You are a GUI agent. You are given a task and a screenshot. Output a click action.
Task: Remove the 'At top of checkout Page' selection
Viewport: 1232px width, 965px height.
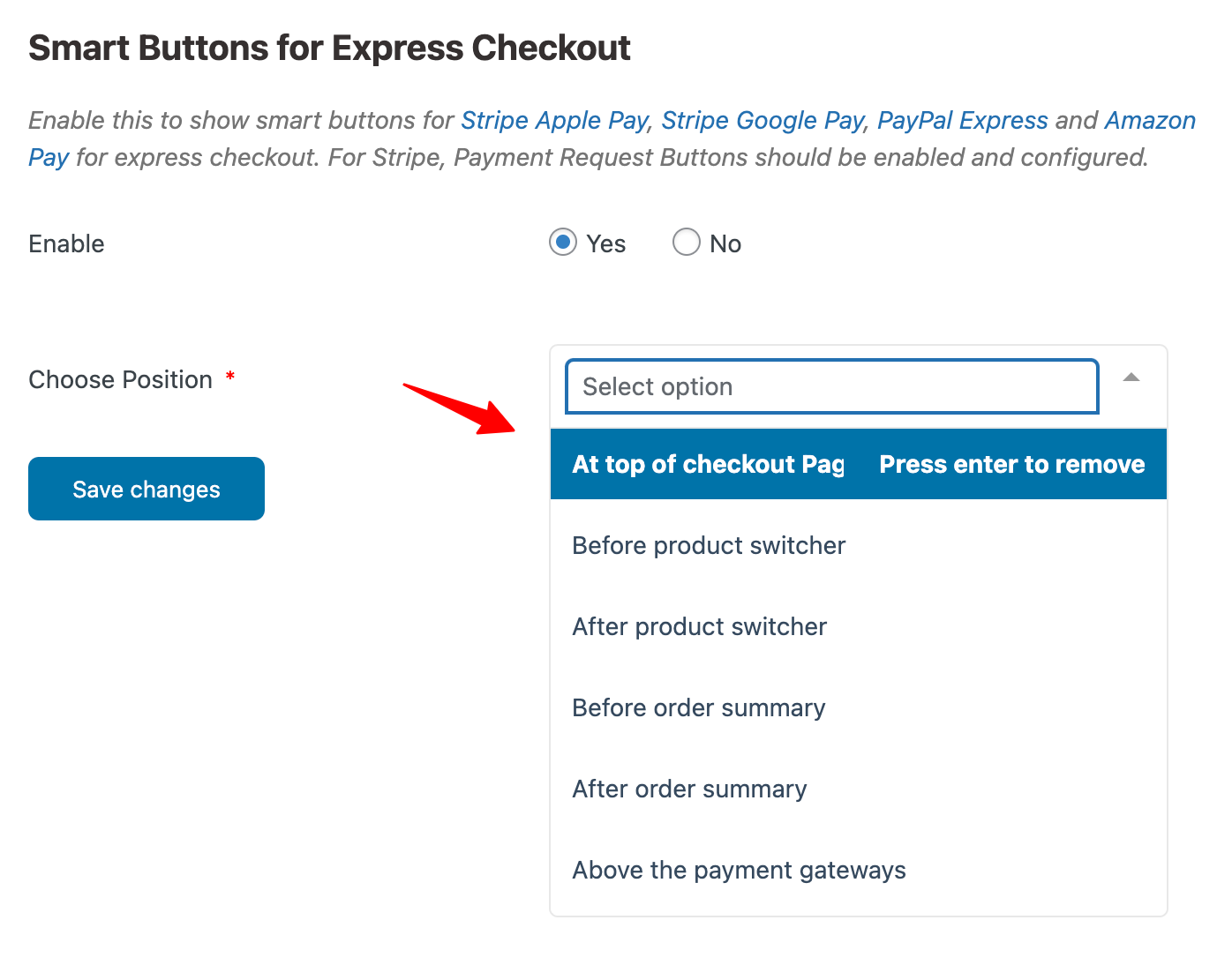1011,464
